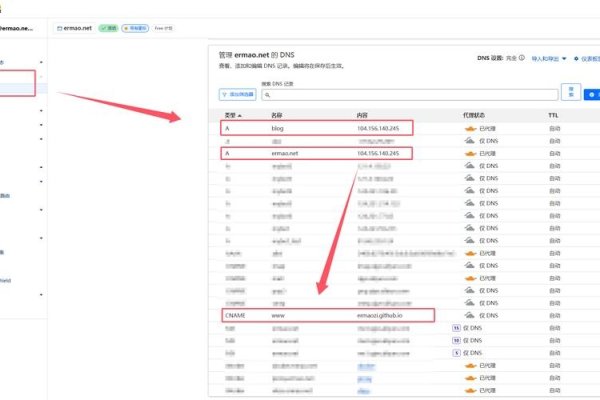
Task: Focus the 搜索 DNS 记录 input field
Action: [x=409, y=95]
